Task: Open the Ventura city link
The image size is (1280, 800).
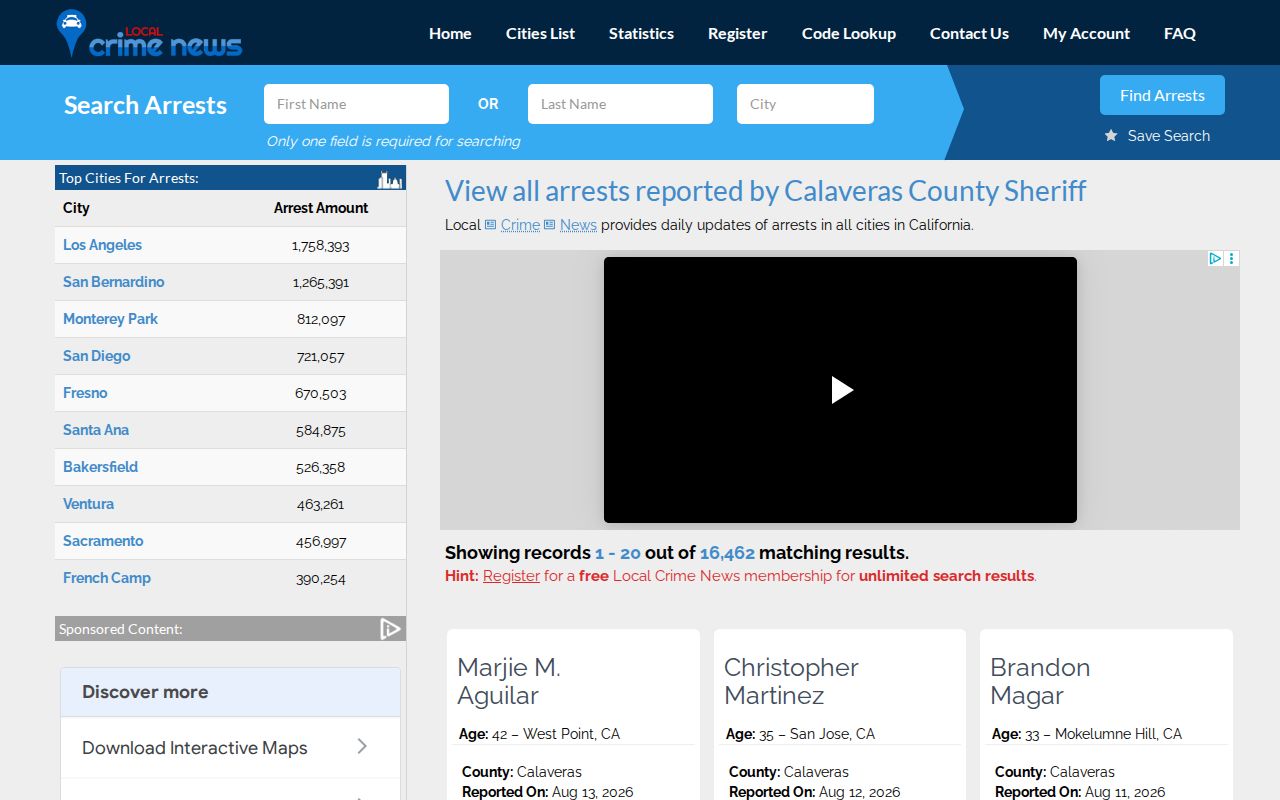Action: coord(88,504)
